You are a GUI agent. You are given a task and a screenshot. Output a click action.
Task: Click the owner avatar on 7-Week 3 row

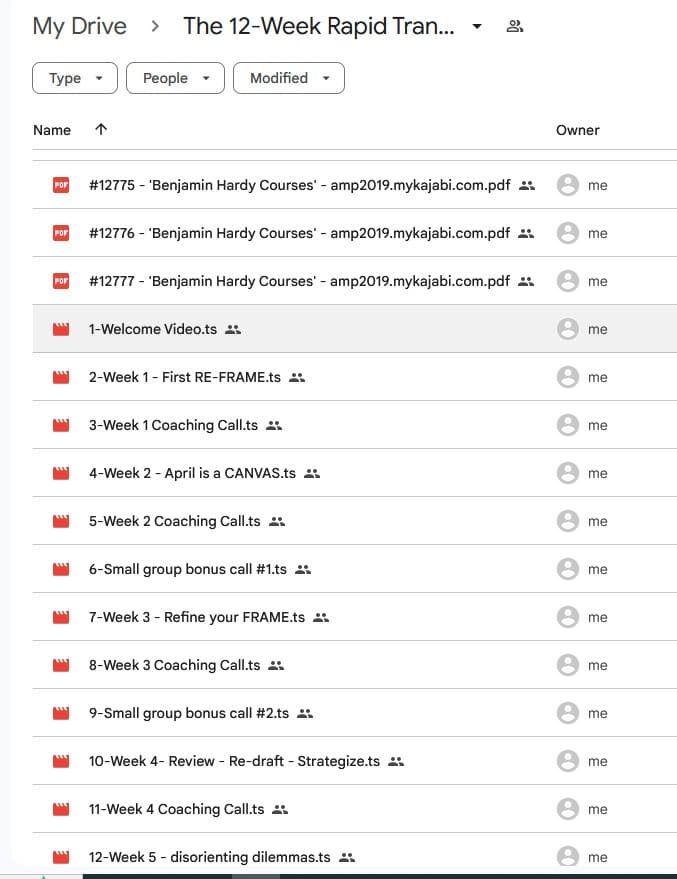(568, 617)
